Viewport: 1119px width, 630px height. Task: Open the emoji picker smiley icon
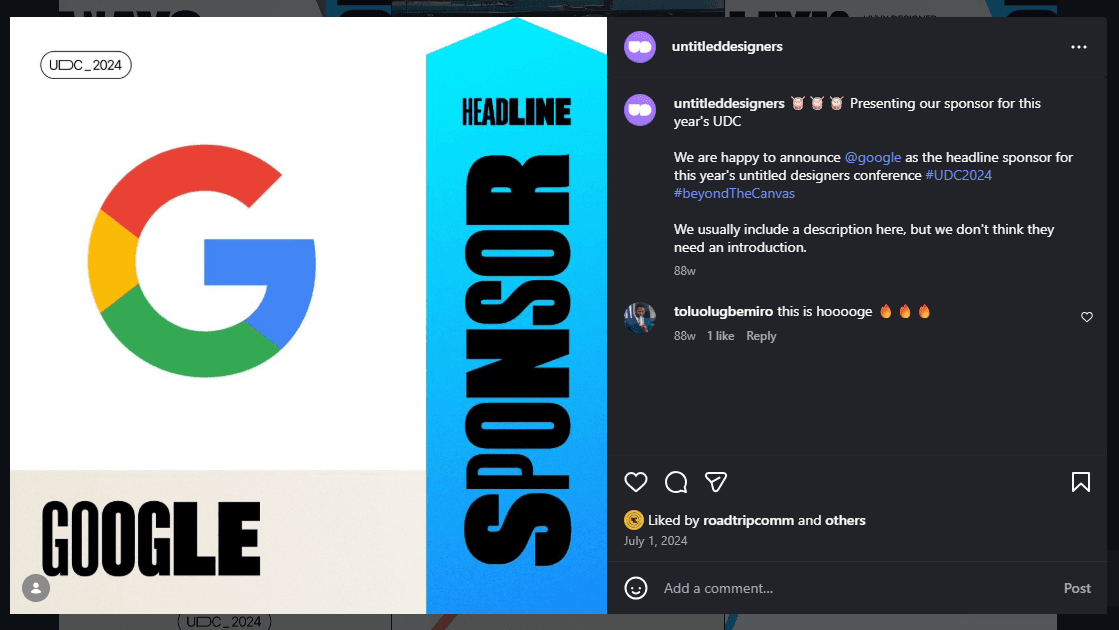pyautogui.click(x=636, y=588)
